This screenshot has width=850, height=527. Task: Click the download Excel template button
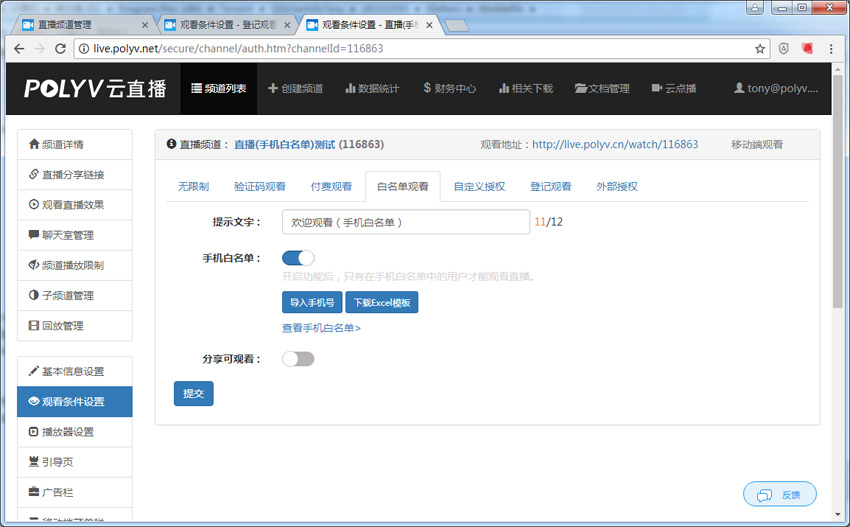(382, 302)
